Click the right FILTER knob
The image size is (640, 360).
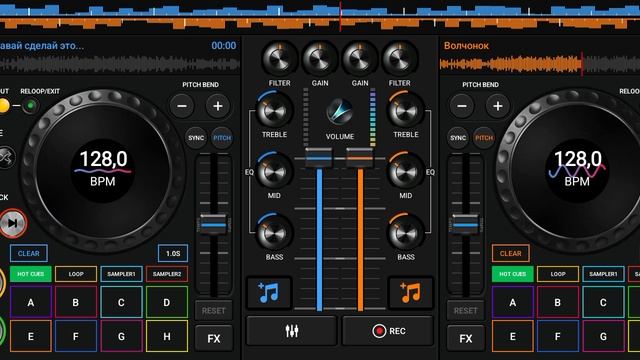point(400,59)
